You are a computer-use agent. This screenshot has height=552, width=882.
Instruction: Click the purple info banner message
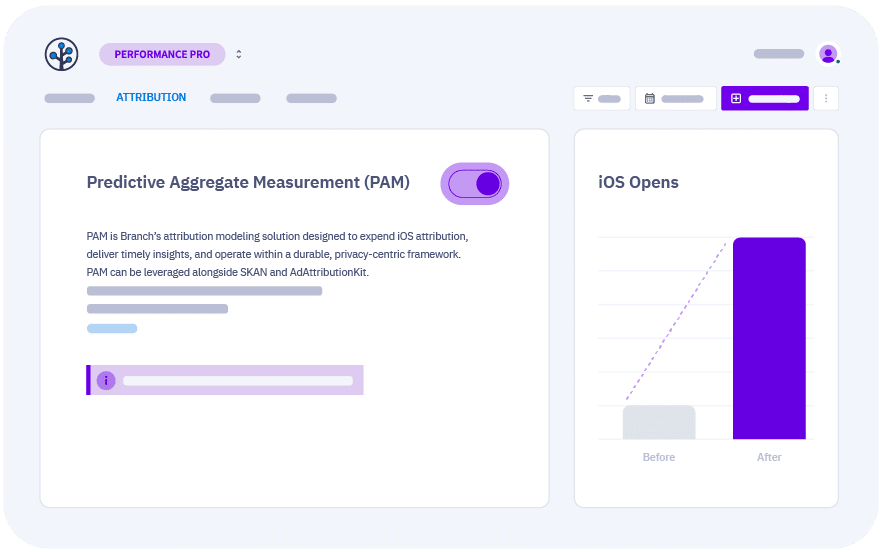click(237, 381)
